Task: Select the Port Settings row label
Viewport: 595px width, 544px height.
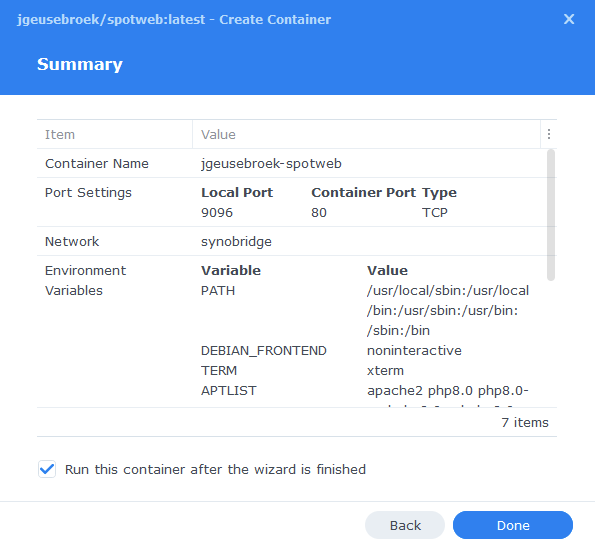Action: pyautogui.click(x=88, y=193)
